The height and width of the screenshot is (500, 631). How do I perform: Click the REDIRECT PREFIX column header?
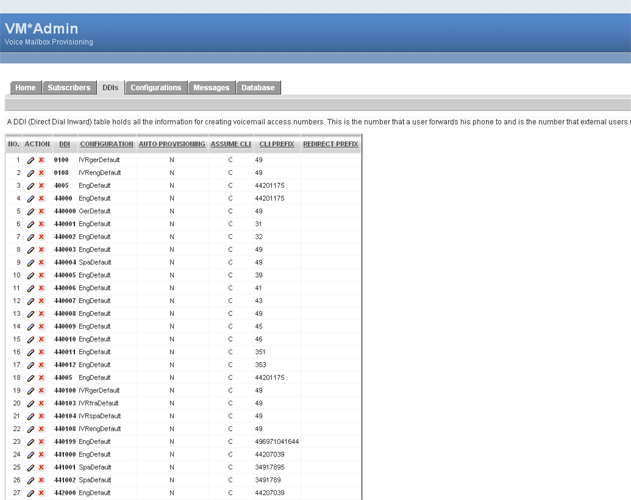pyautogui.click(x=330, y=145)
